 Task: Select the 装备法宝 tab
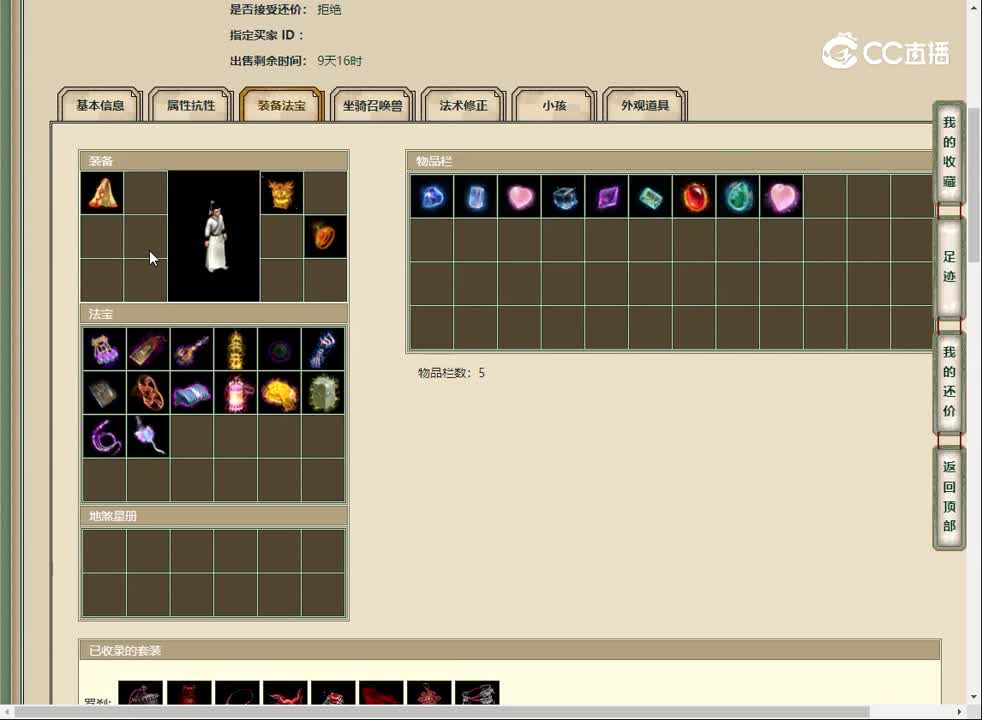click(282, 105)
